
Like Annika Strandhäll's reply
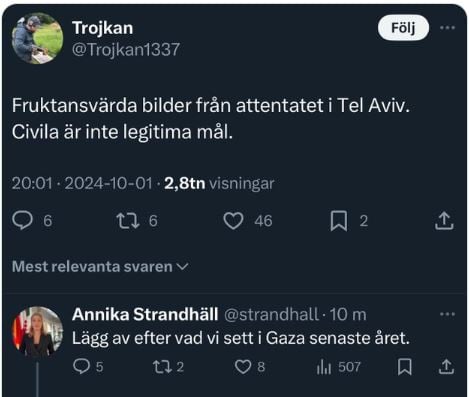243,367
